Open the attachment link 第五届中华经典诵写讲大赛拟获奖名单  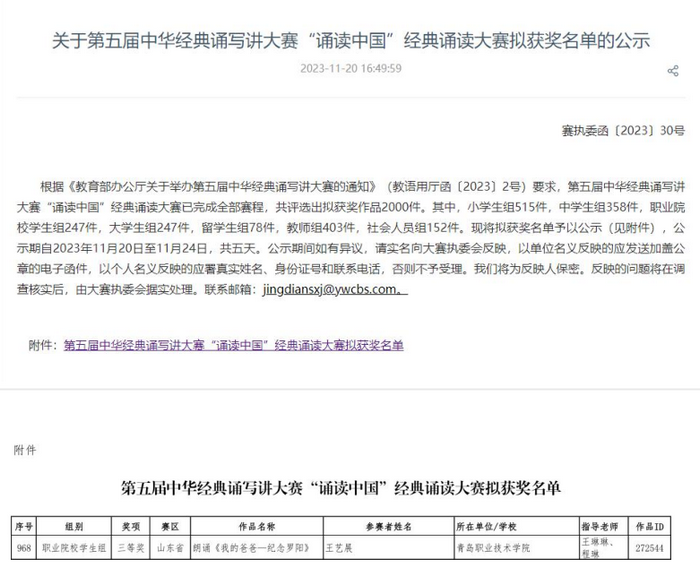point(233,345)
